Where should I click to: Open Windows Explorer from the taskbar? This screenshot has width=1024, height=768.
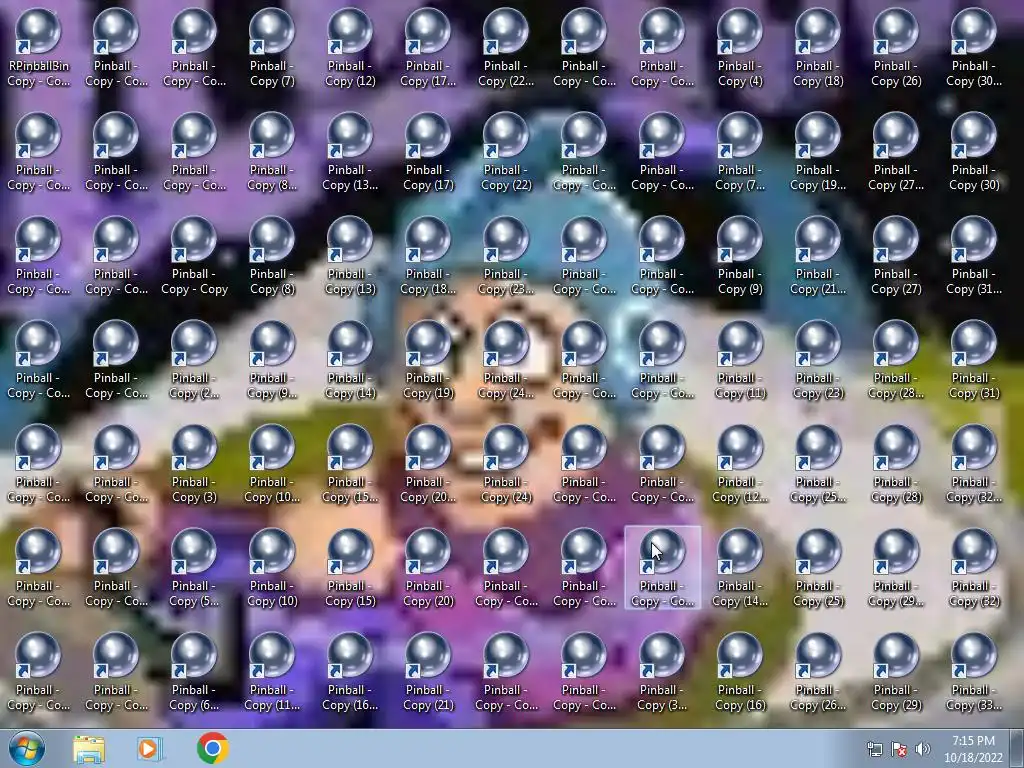click(89, 749)
